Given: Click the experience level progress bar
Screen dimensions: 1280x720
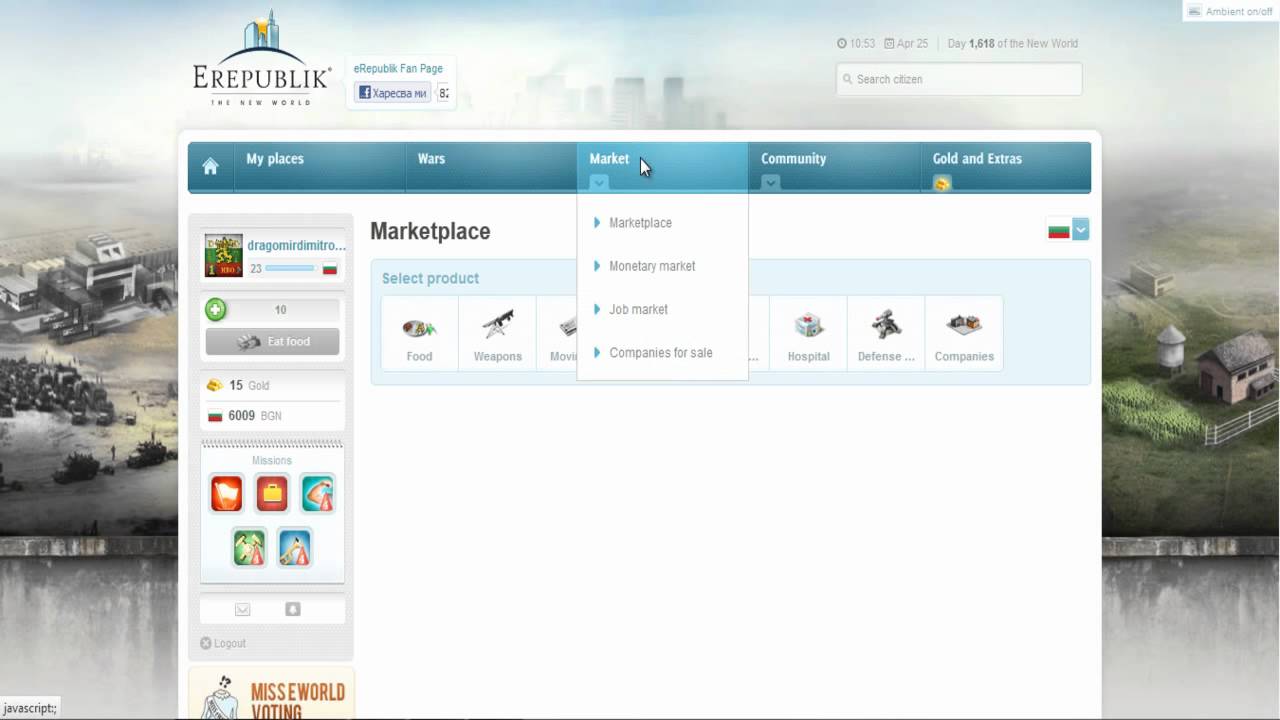Looking at the screenshot, I should coord(291,268).
